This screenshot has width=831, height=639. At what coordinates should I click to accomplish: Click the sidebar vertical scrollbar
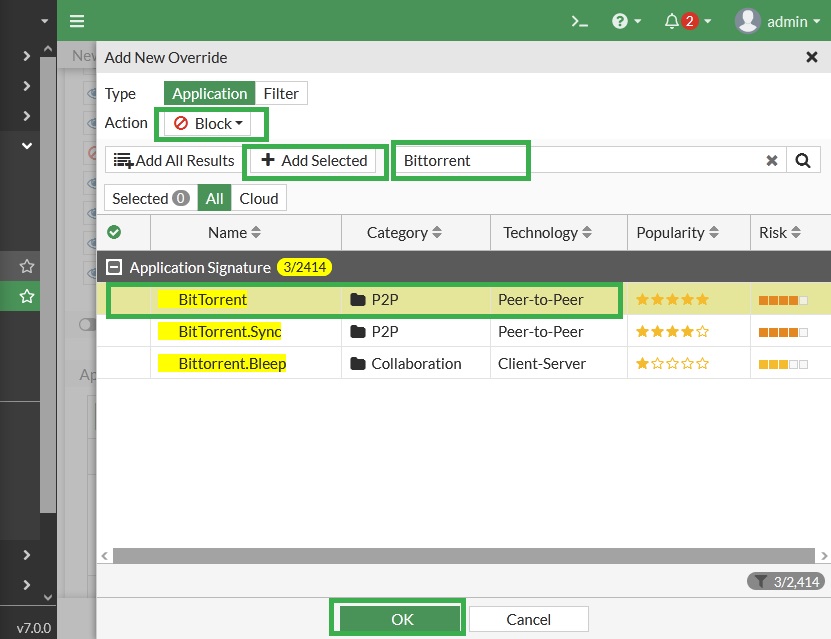click(x=48, y=285)
